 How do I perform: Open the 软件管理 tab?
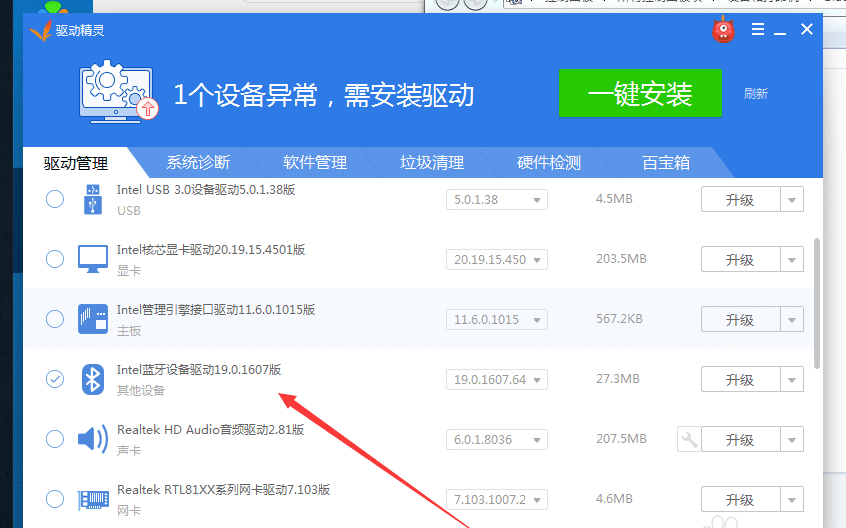[315, 162]
